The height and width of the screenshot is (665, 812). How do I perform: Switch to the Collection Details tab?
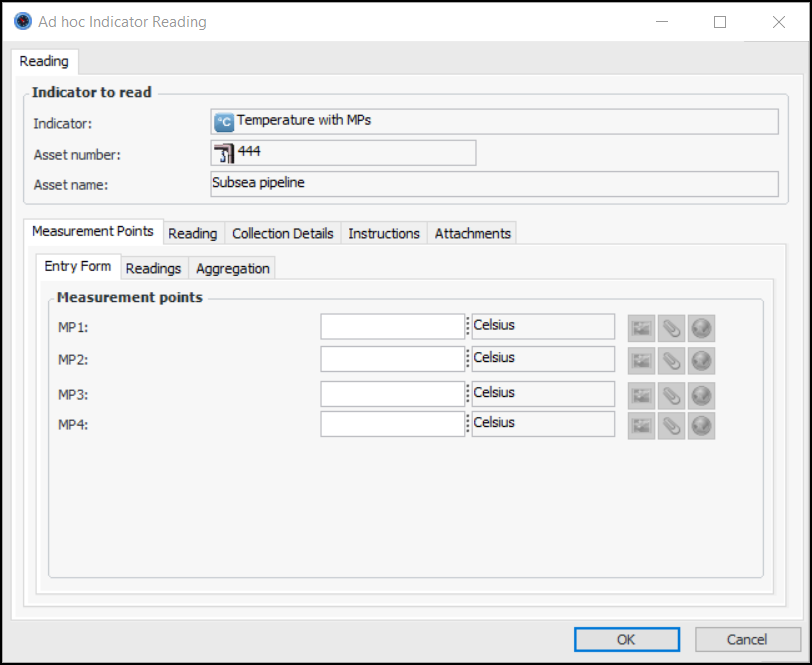coord(283,233)
